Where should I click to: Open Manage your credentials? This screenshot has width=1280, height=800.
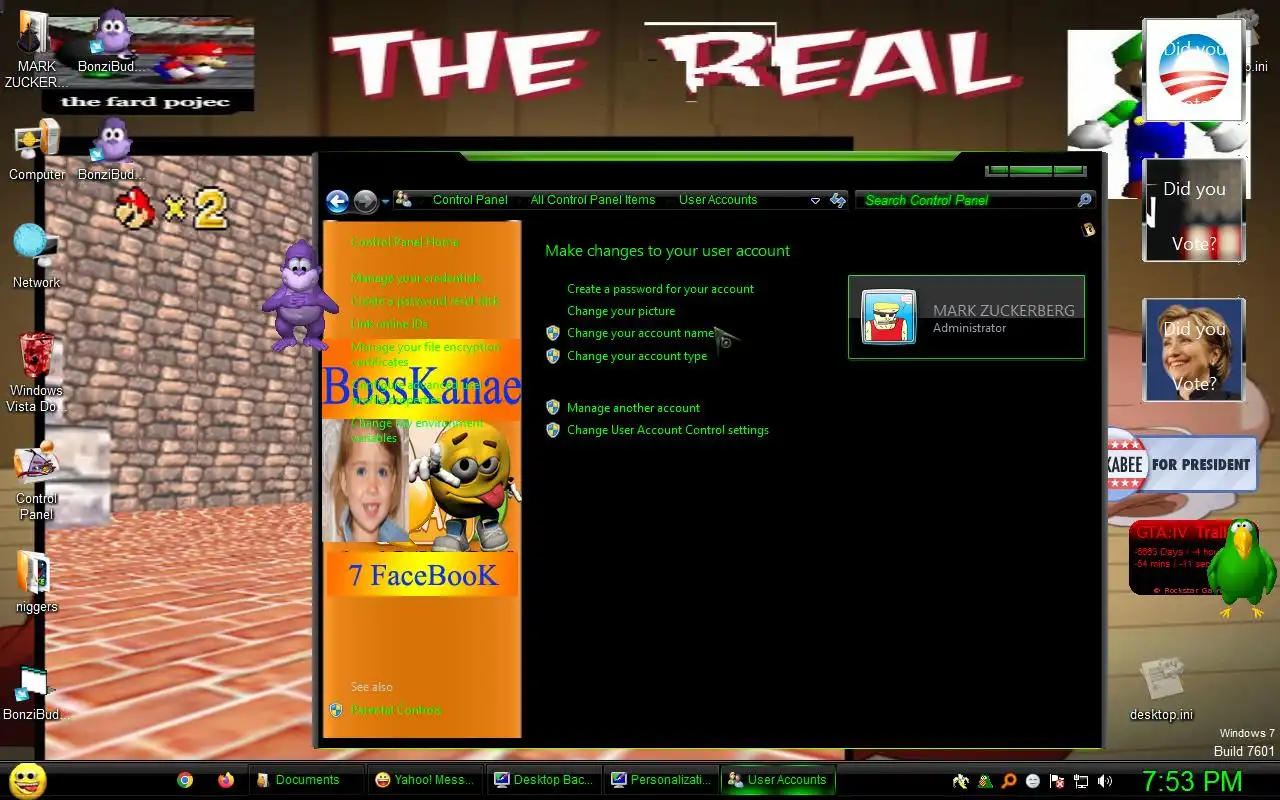pyautogui.click(x=416, y=278)
